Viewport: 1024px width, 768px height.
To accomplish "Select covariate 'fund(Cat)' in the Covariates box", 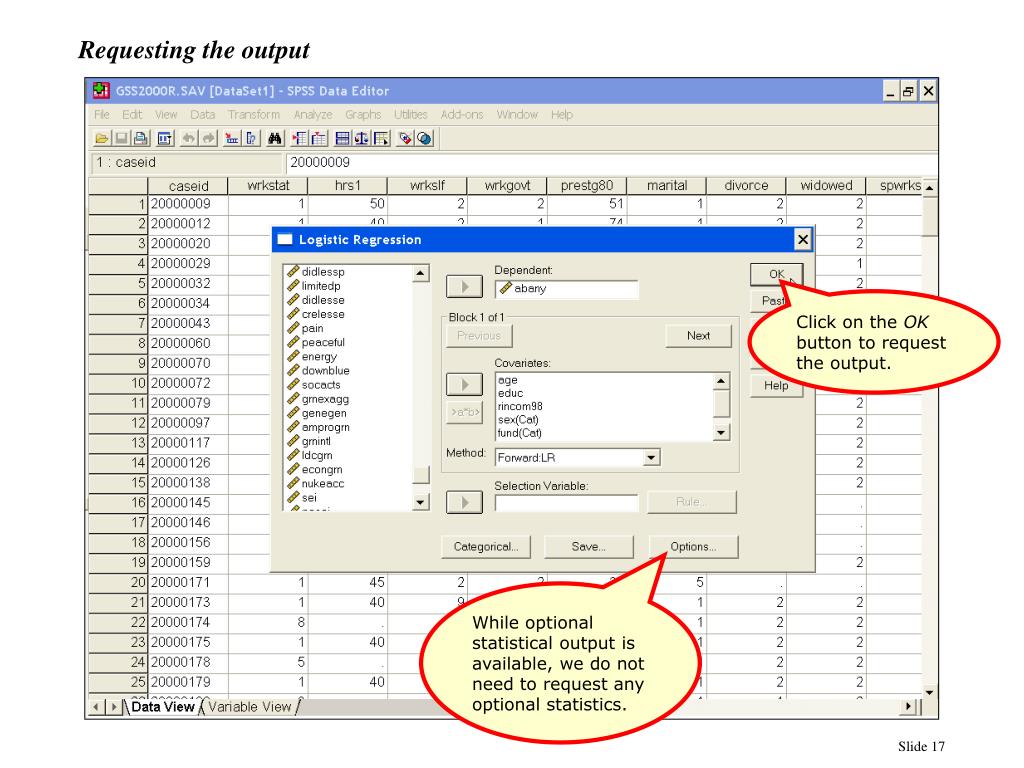I will coord(520,433).
